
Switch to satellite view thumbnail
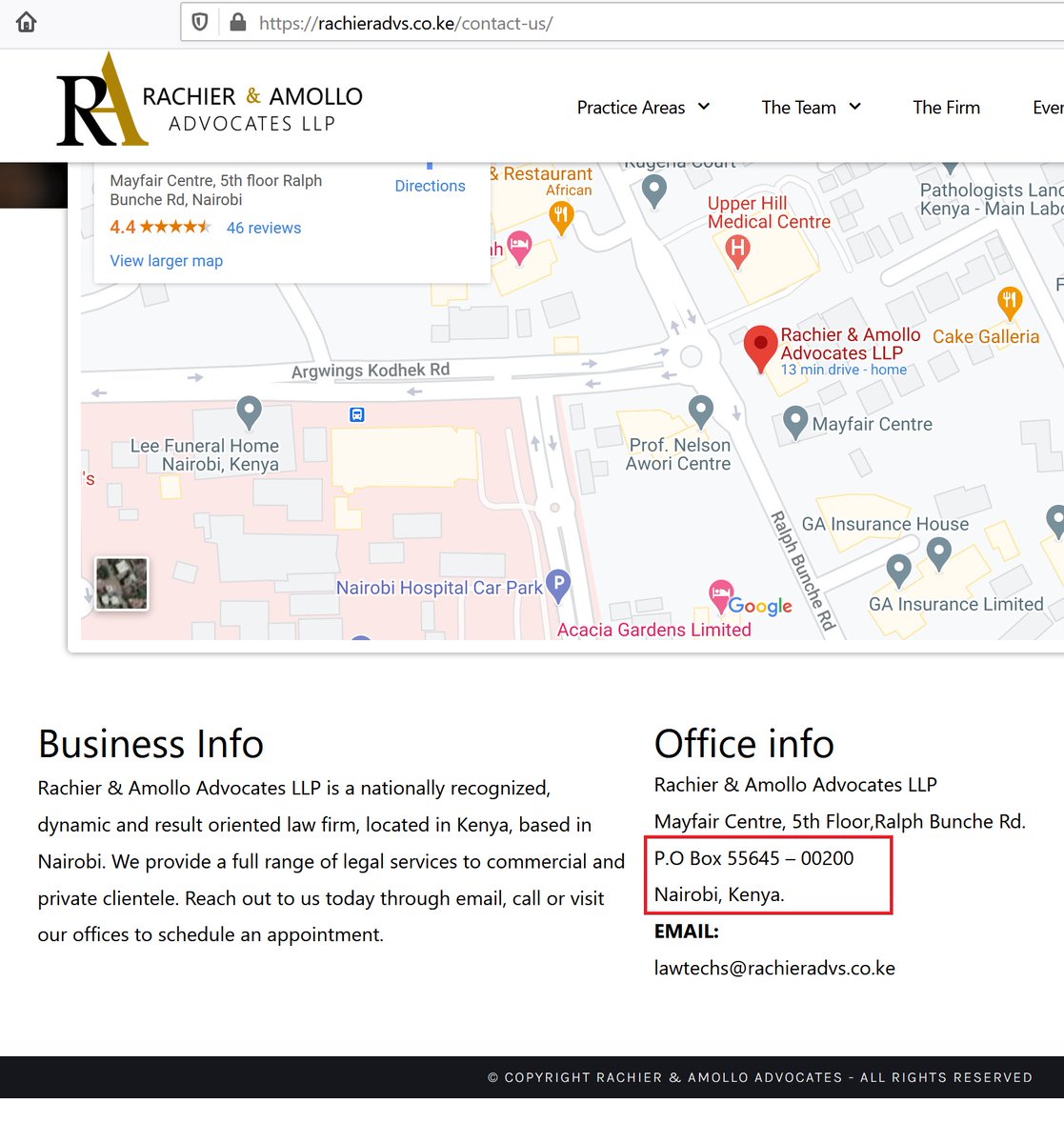coord(122,583)
